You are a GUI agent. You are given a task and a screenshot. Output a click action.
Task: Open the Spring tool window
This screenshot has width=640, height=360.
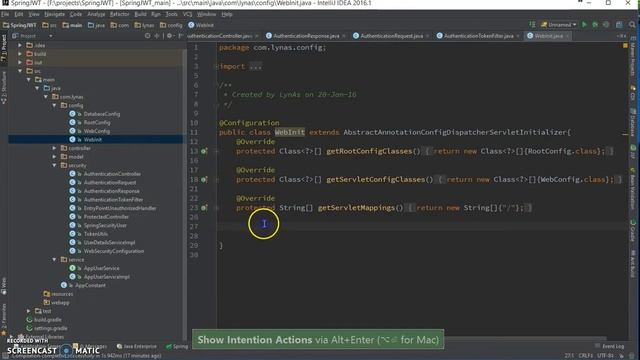pos(177,346)
